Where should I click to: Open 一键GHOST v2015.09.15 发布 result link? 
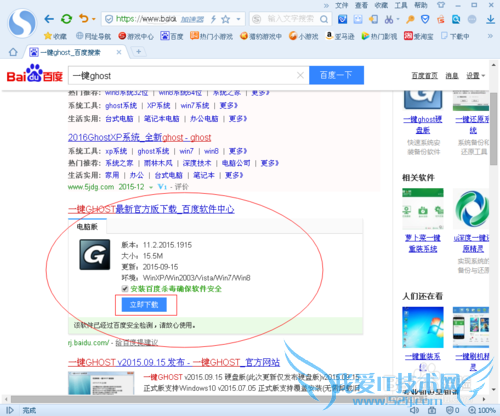pos(174,362)
